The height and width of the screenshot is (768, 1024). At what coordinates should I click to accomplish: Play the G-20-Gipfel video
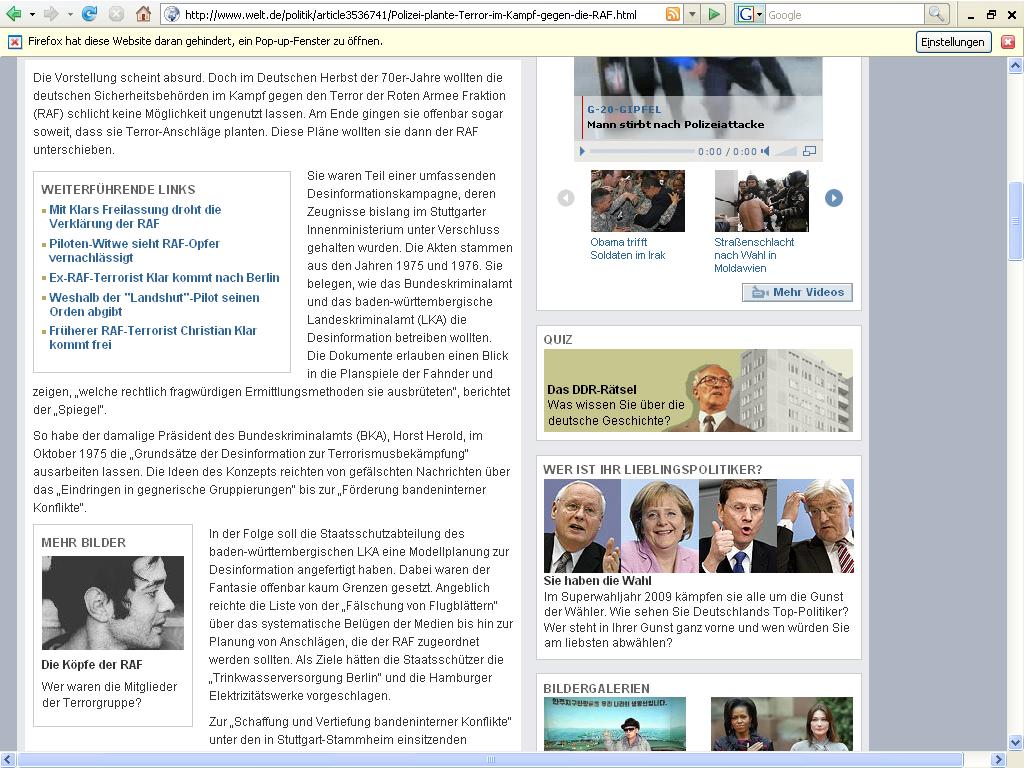(582, 152)
